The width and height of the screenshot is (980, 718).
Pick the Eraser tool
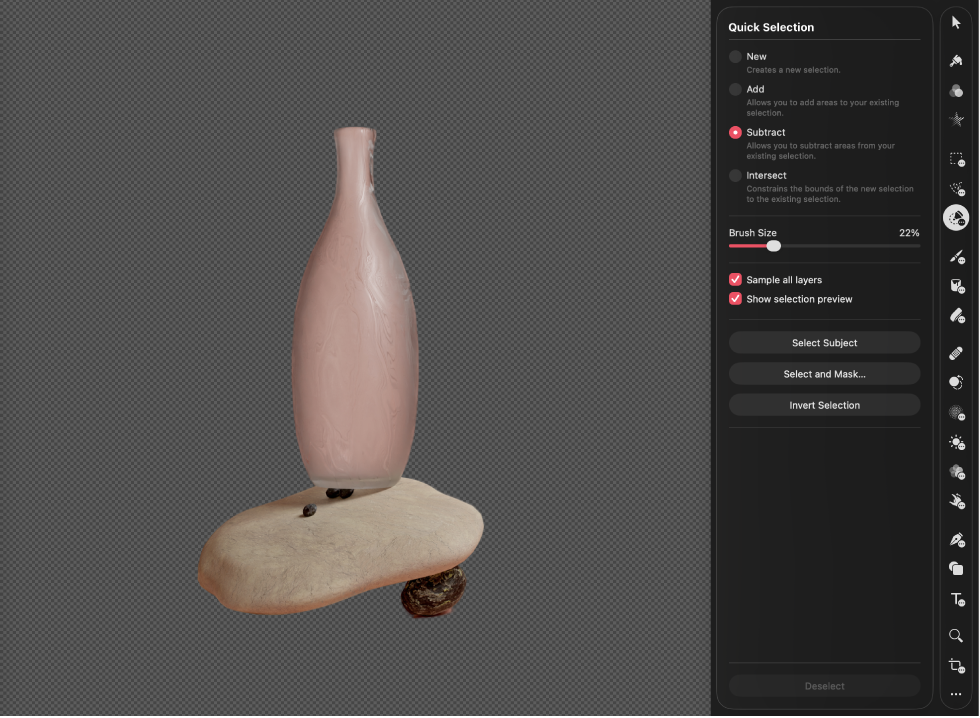pos(956,316)
